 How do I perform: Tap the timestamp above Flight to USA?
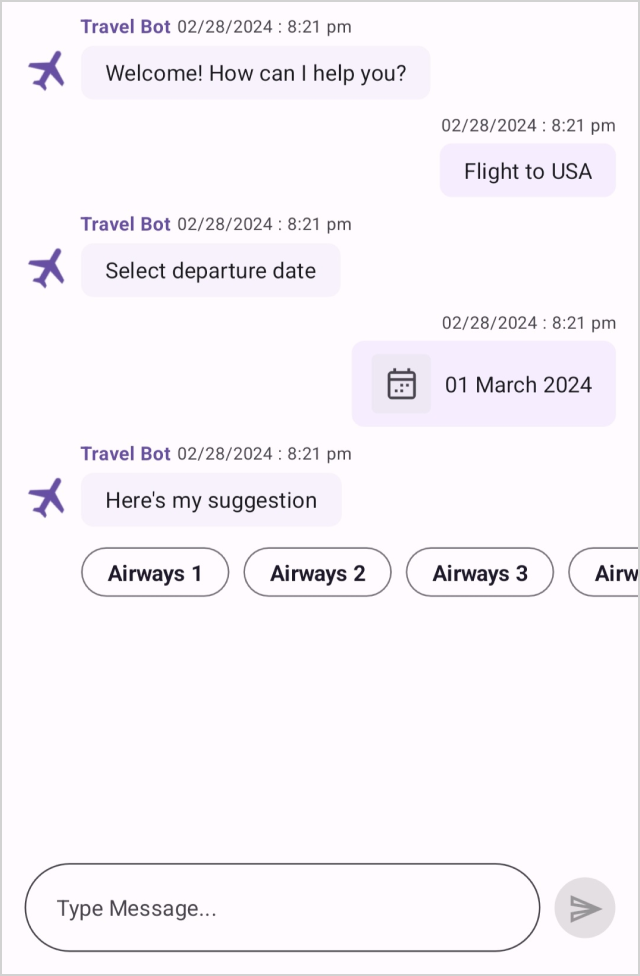click(x=527, y=126)
